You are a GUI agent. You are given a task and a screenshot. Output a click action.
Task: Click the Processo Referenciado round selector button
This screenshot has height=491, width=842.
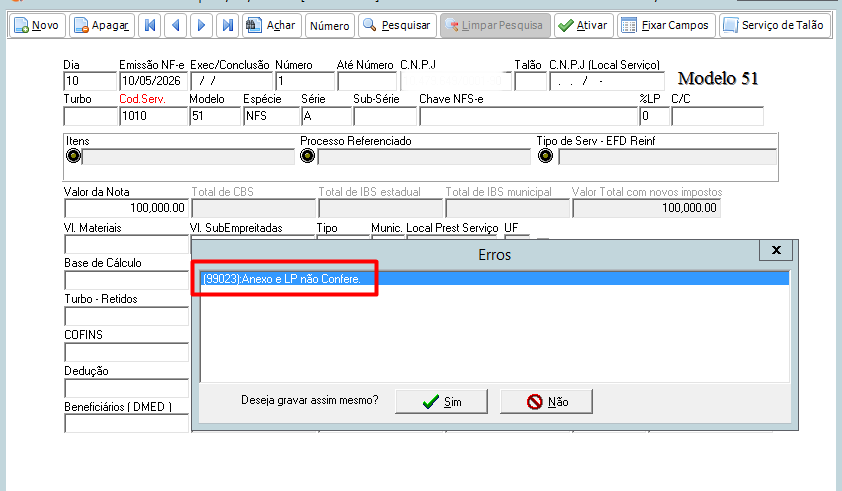point(307,156)
